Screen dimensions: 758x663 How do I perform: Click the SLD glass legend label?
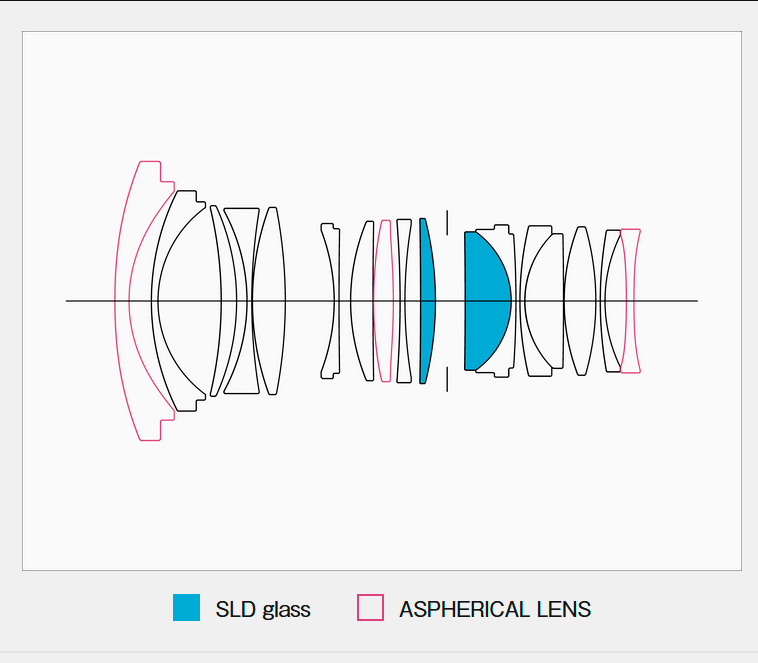pos(262,609)
